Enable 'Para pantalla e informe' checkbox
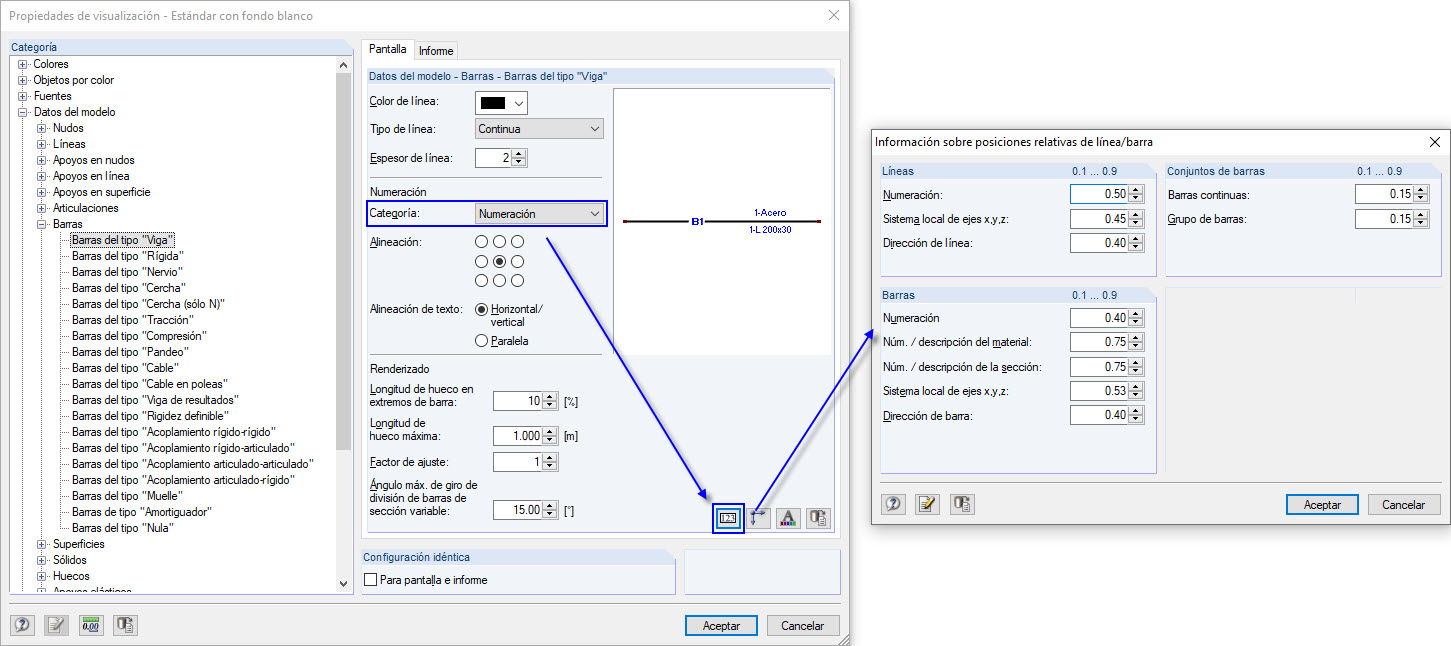Screen dimensions: 1451x646 (x=370, y=578)
